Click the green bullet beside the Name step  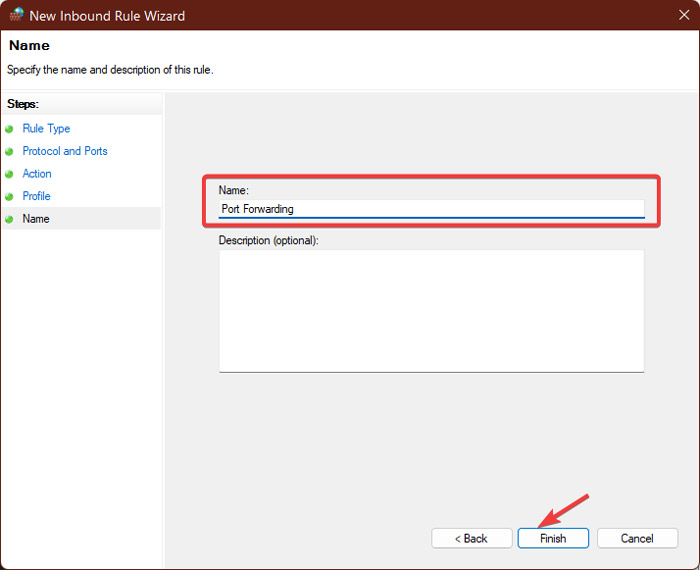(x=10, y=219)
